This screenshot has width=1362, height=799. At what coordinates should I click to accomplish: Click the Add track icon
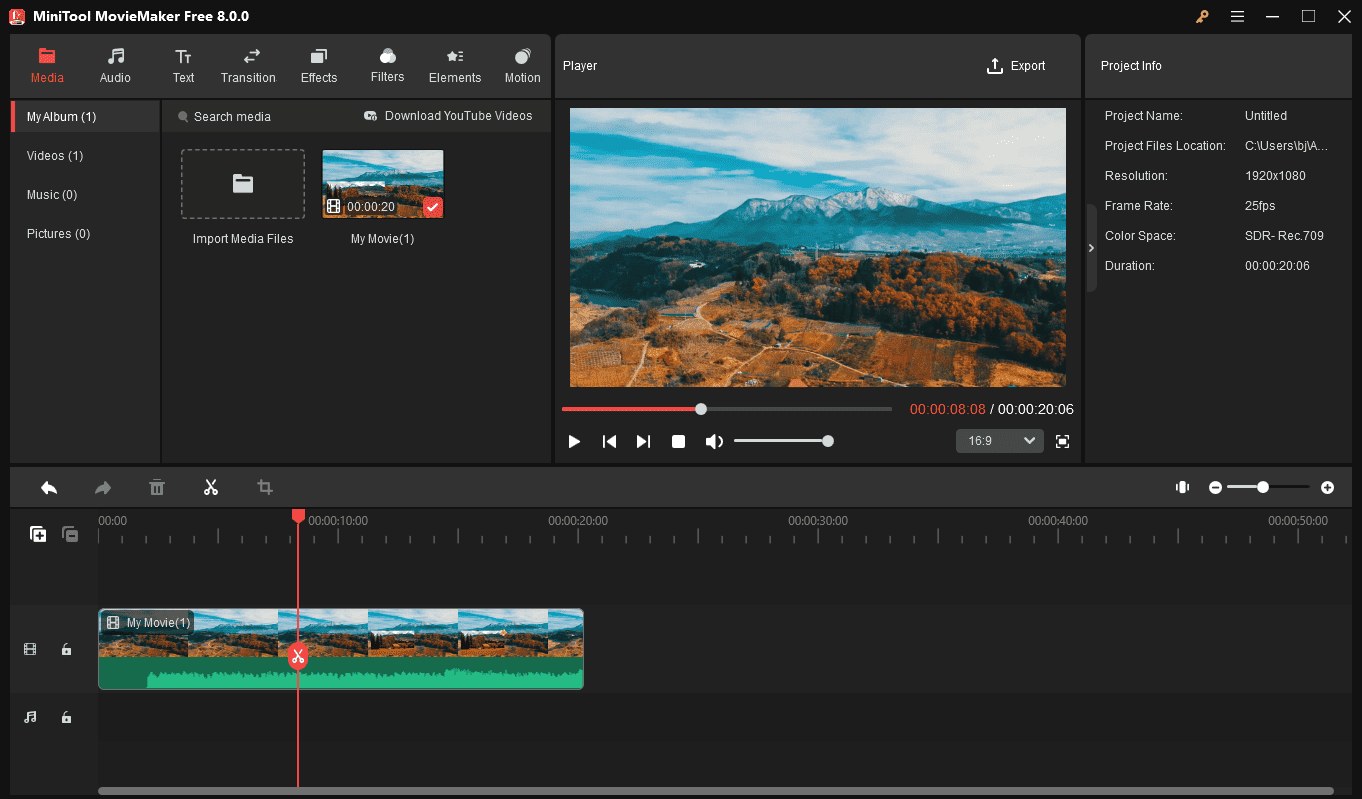point(38,534)
